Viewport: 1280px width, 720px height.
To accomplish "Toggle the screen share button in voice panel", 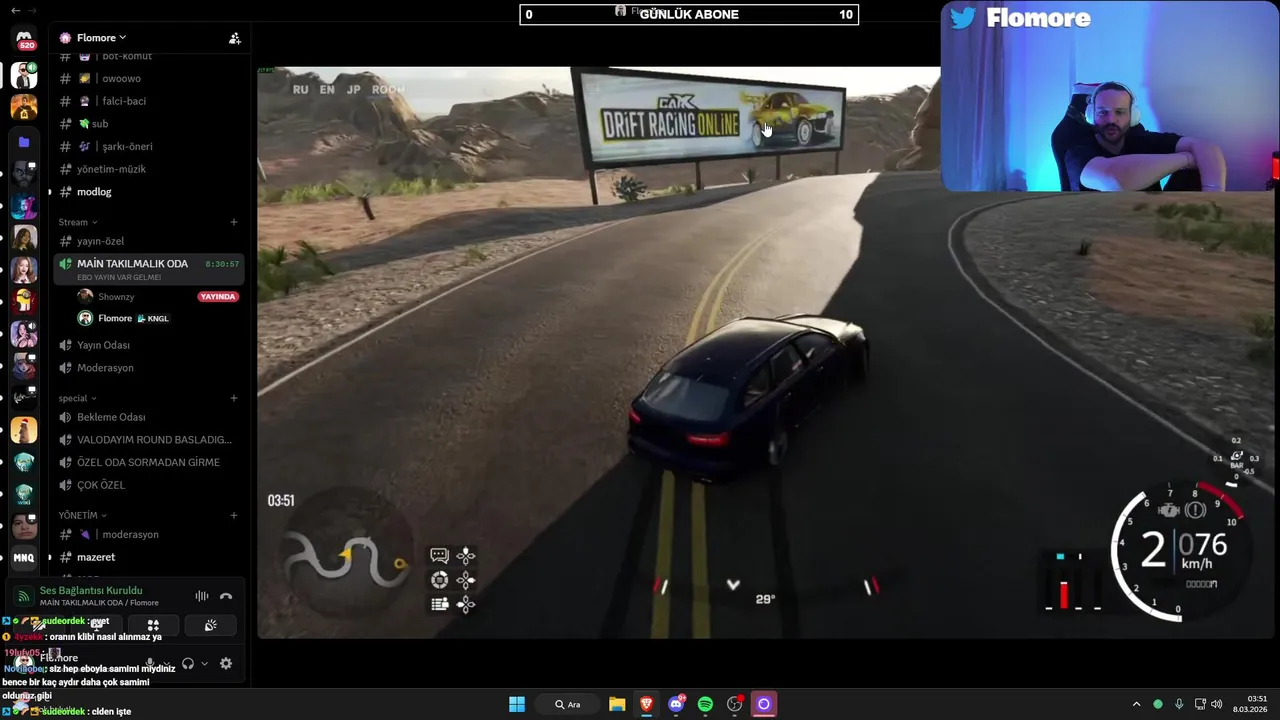I will pos(96,625).
